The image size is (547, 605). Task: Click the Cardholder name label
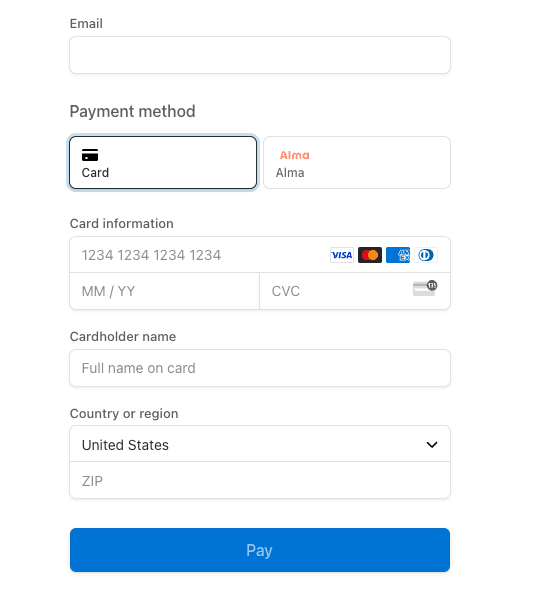coord(123,336)
